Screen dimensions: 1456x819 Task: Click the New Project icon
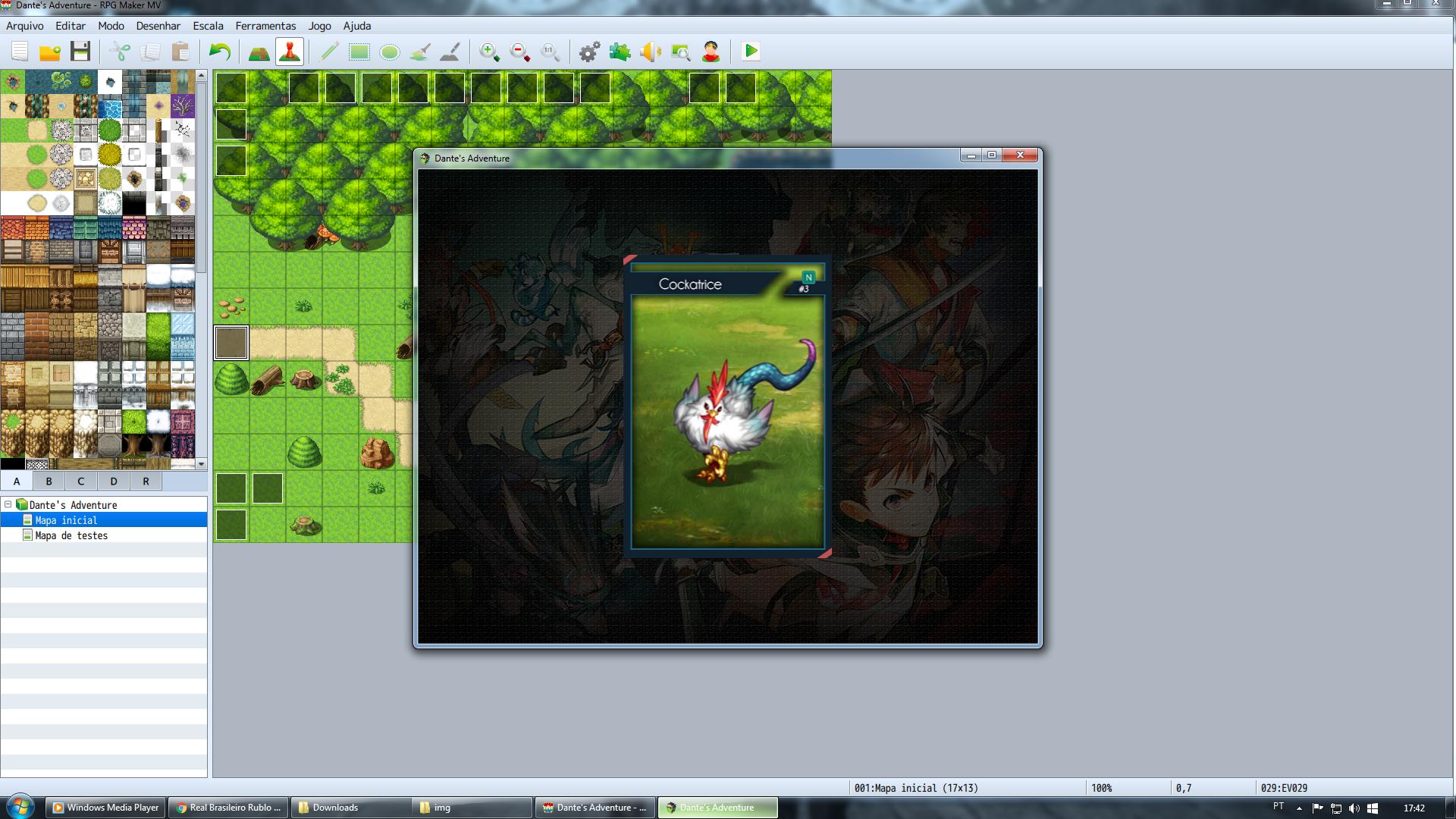(20, 52)
